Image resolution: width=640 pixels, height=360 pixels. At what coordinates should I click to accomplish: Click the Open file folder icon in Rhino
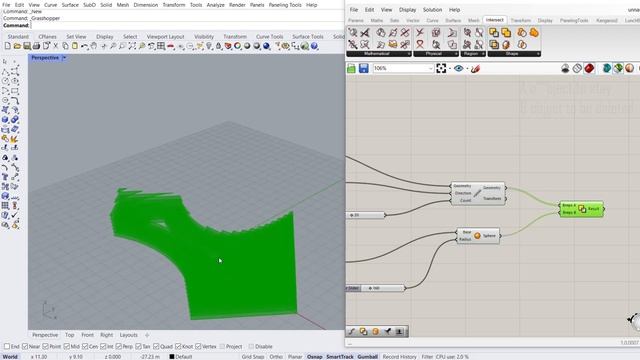click(x=17, y=46)
